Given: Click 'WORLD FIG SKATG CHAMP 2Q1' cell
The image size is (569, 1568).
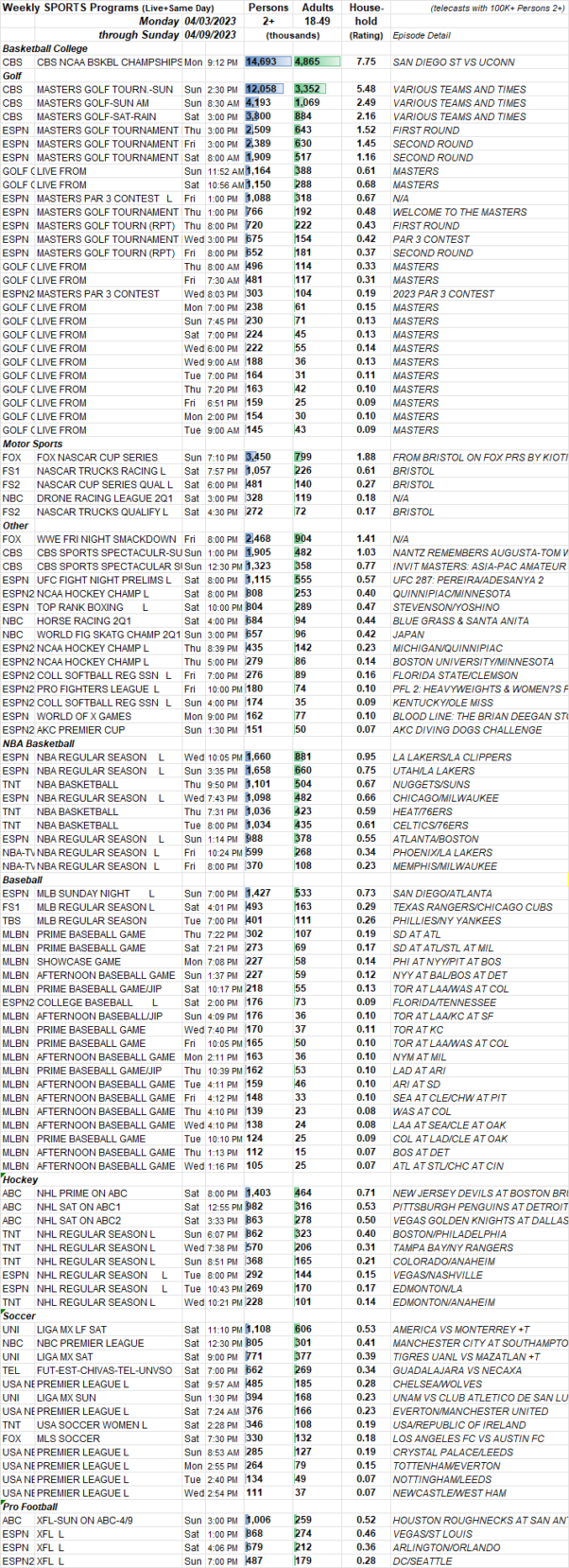Looking at the screenshot, I should coord(109,635).
